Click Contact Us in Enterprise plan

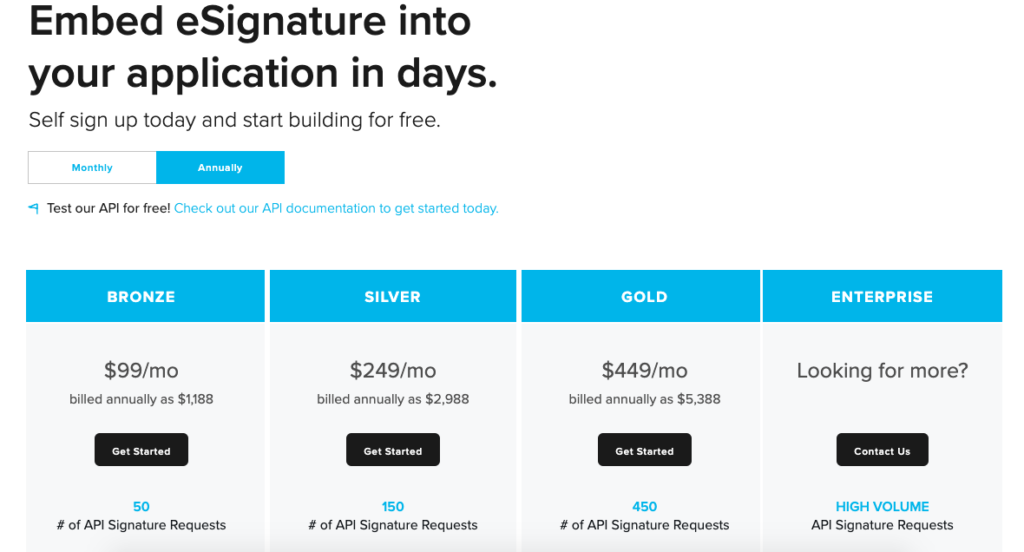coord(882,450)
